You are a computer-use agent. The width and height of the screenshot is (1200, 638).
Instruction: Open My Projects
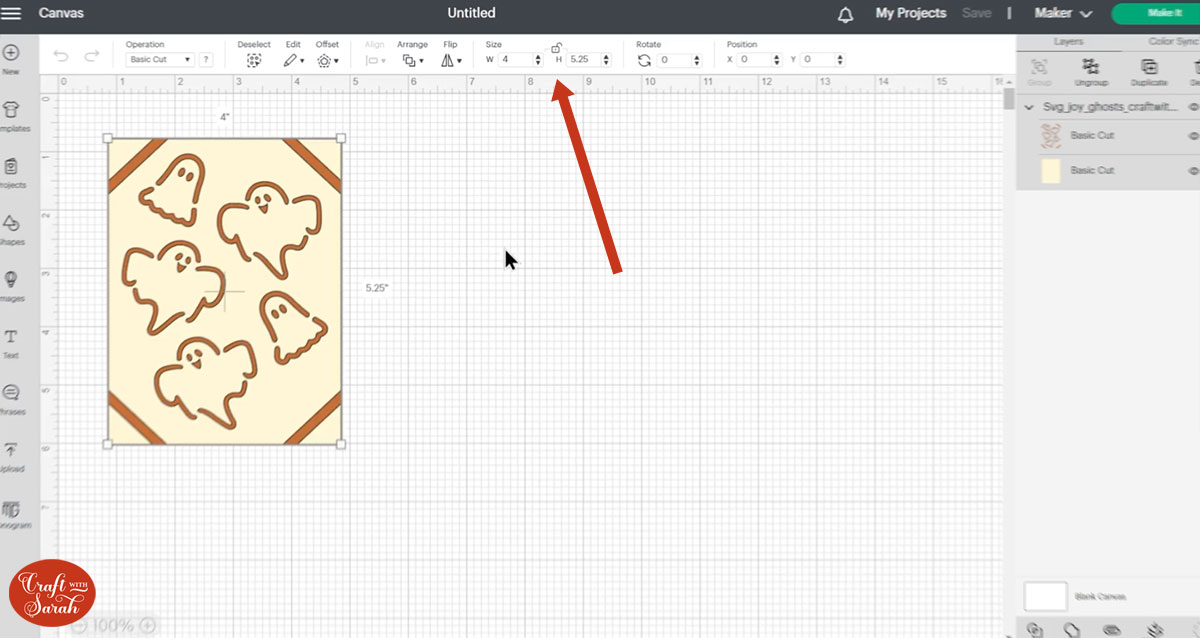pos(911,14)
